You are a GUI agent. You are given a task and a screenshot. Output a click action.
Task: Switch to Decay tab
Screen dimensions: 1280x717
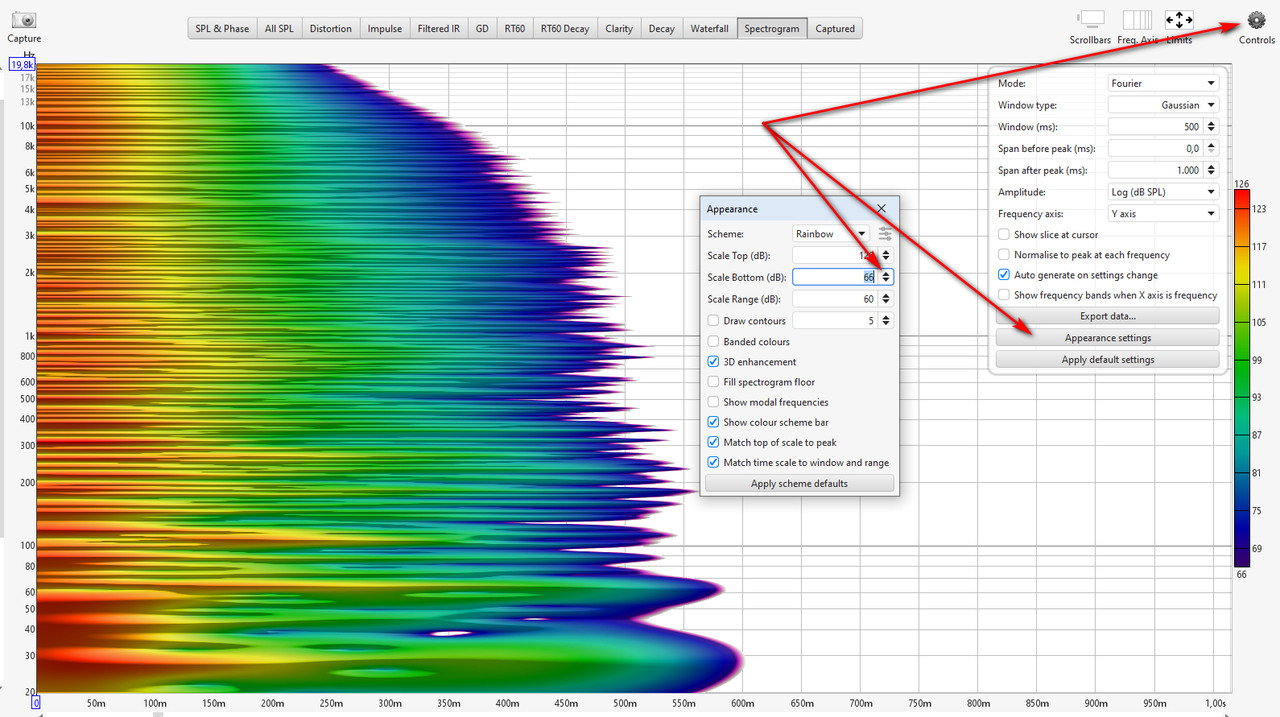[661, 29]
